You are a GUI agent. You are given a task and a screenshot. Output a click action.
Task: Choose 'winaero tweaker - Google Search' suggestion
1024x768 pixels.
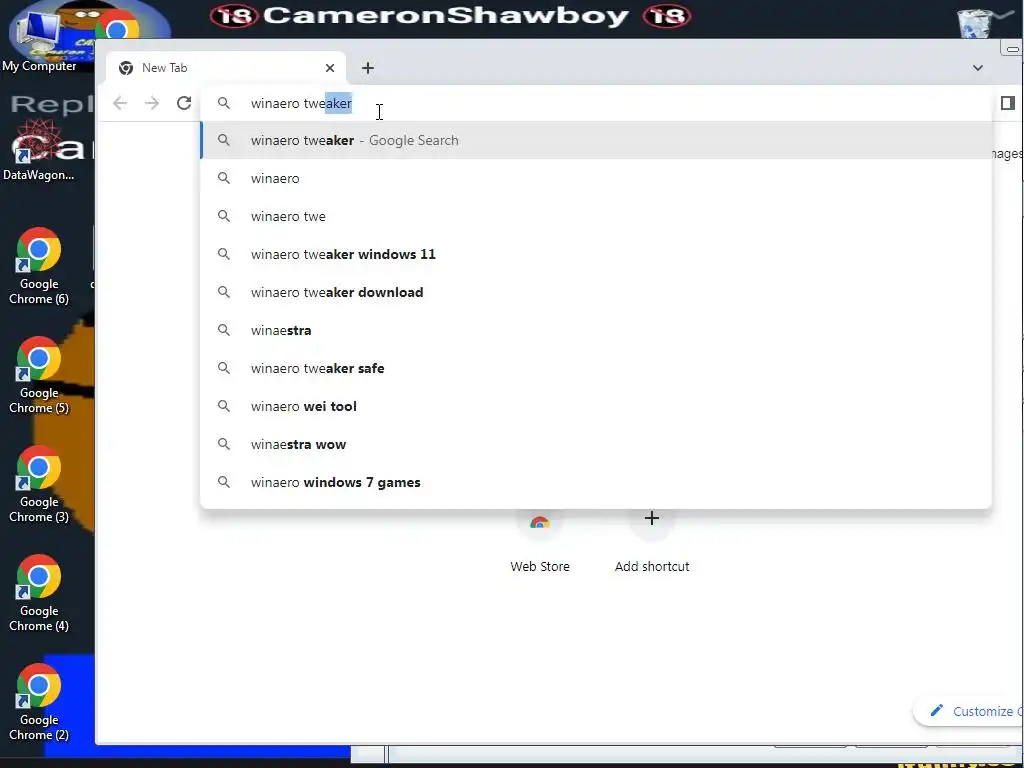[596, 140]
